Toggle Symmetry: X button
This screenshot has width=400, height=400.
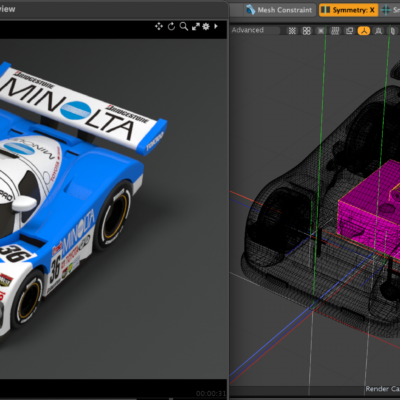(348, 10)
